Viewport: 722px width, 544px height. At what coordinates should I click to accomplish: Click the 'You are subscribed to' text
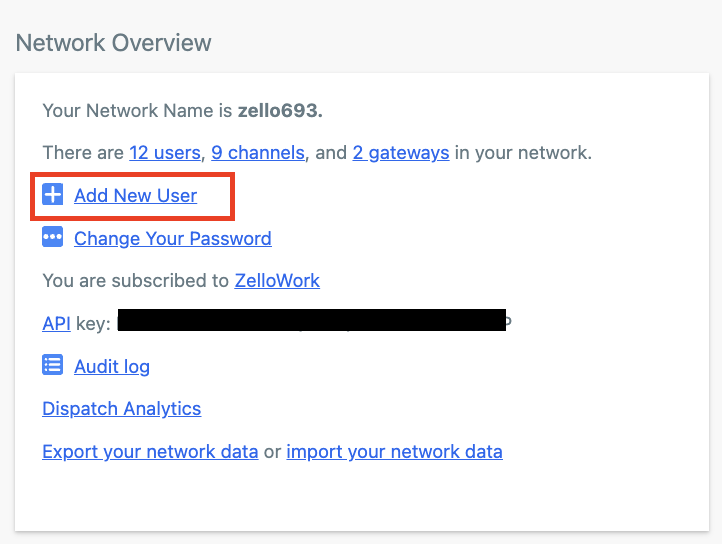click(136, 281)
